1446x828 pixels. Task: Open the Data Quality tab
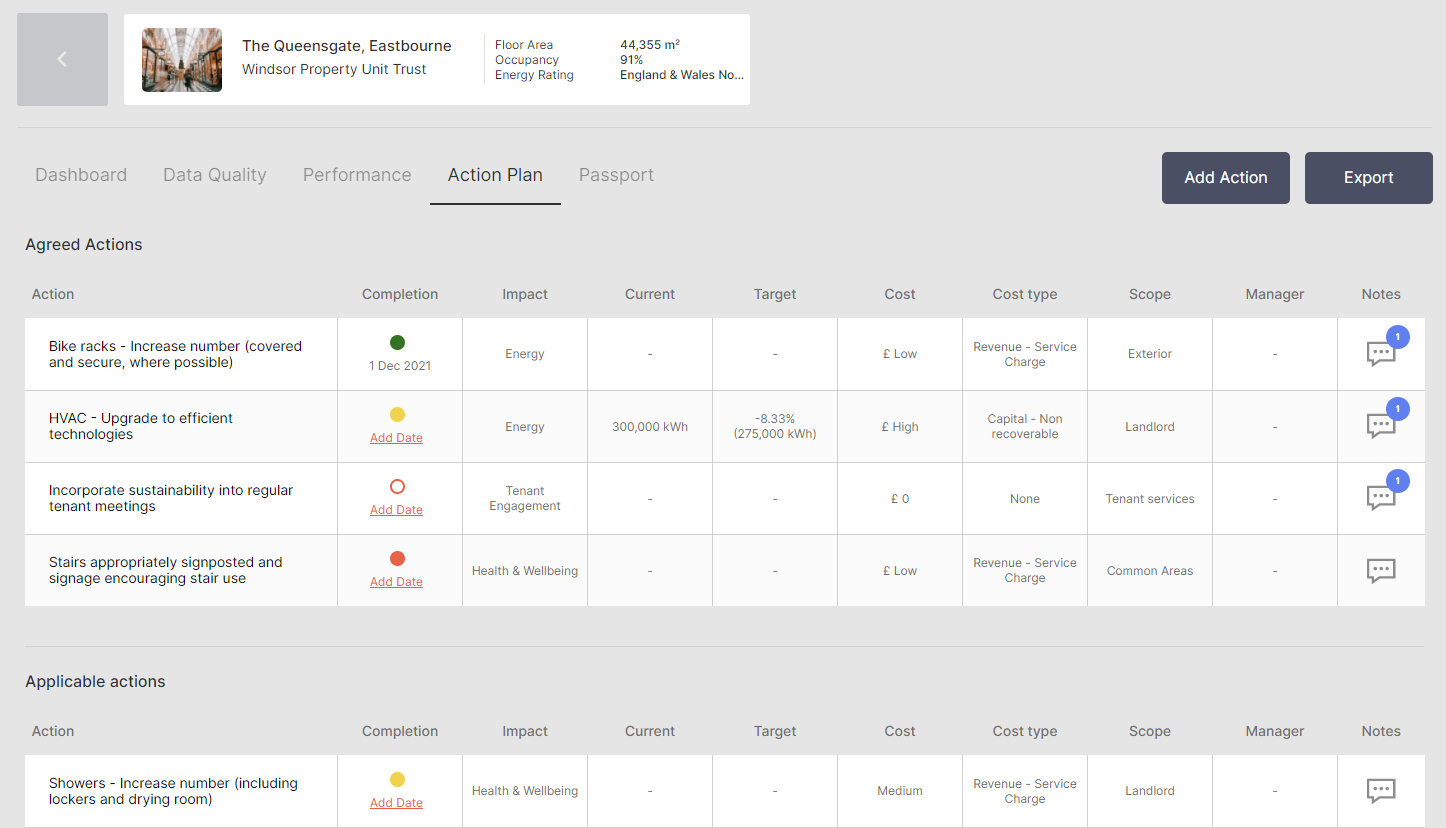tap(214, 174)
